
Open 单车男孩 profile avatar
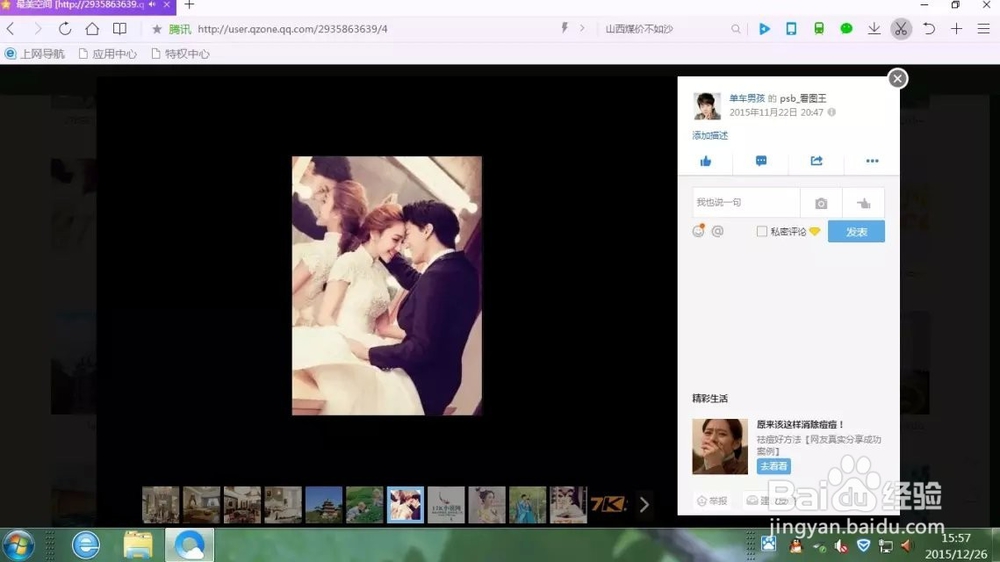(x=707, y=106)
